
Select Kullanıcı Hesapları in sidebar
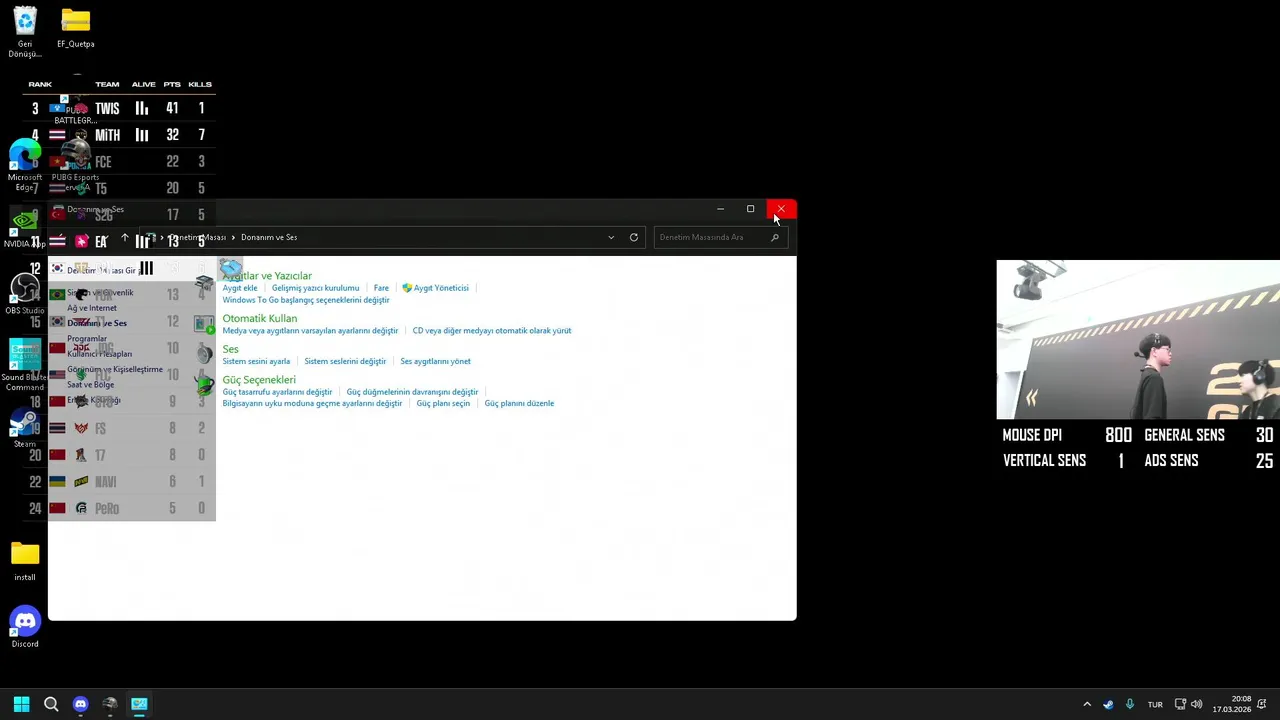pyautogui.click(x=99, y=354)
